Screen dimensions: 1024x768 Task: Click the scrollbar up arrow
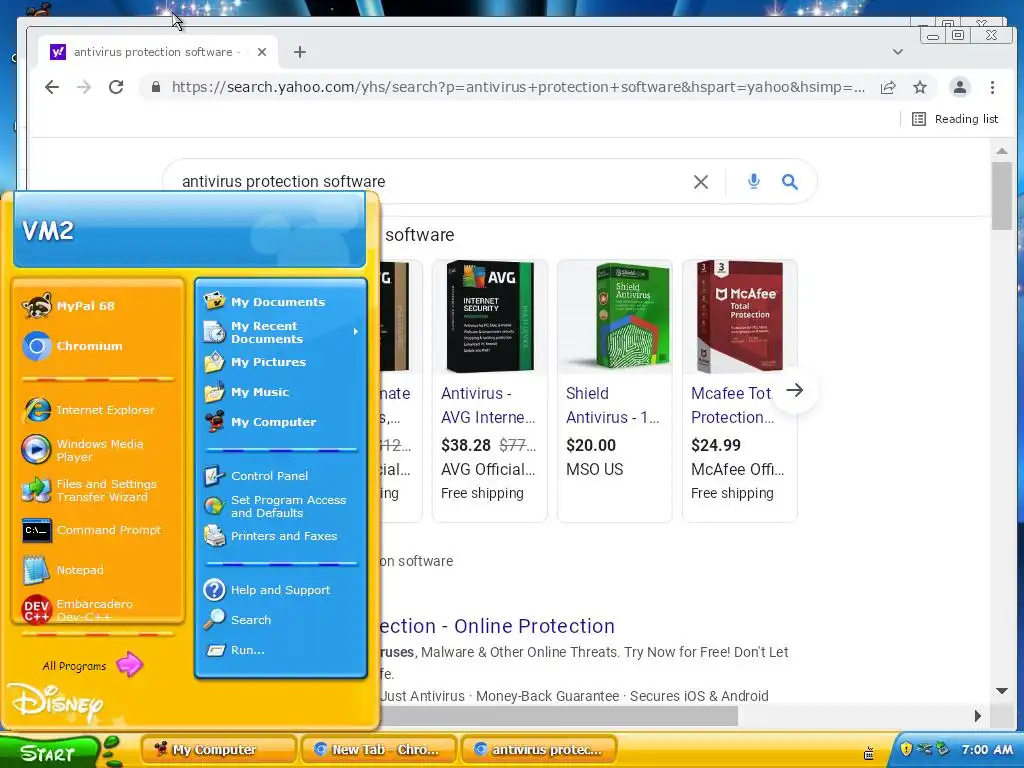point(1002,151)
